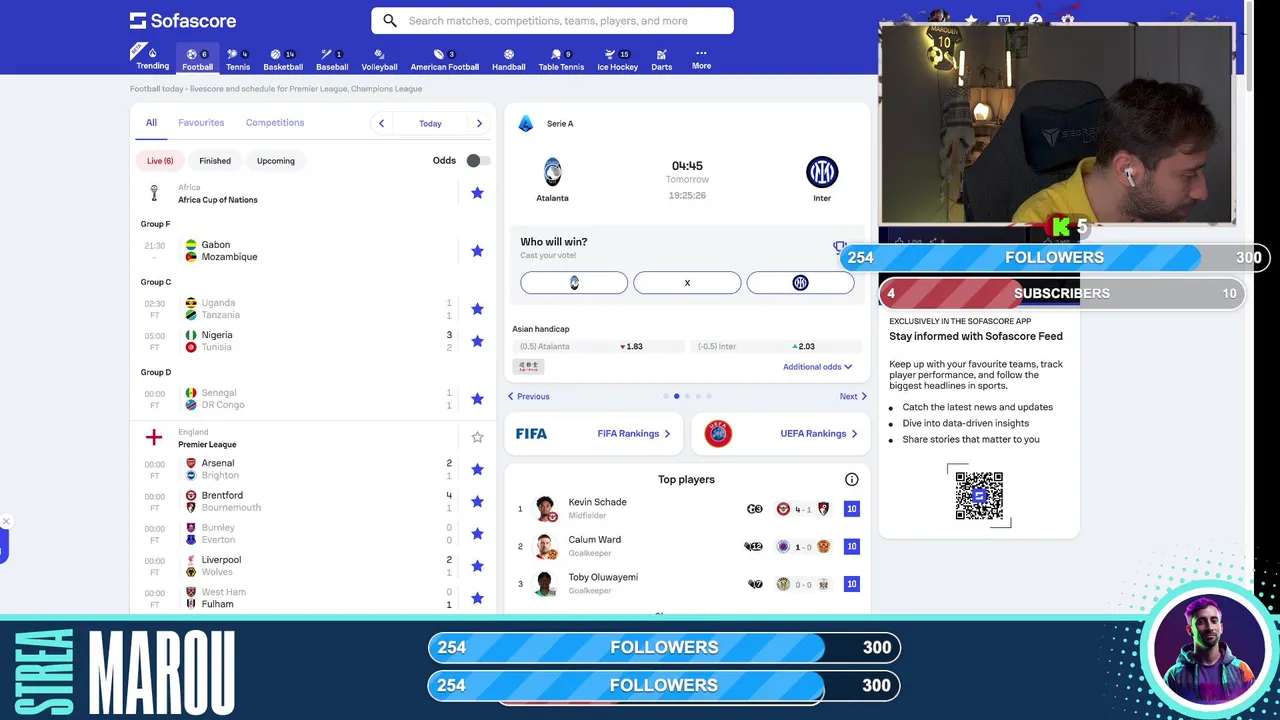Filter by Live (6) matches
This screenshot has width=1280, height=720.
160,161
